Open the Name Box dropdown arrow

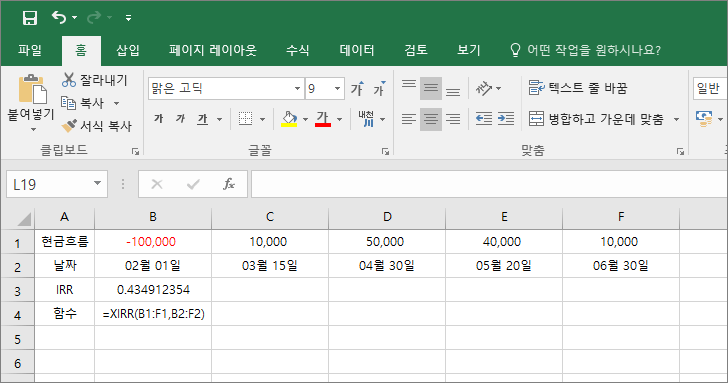tap(98, 184)
